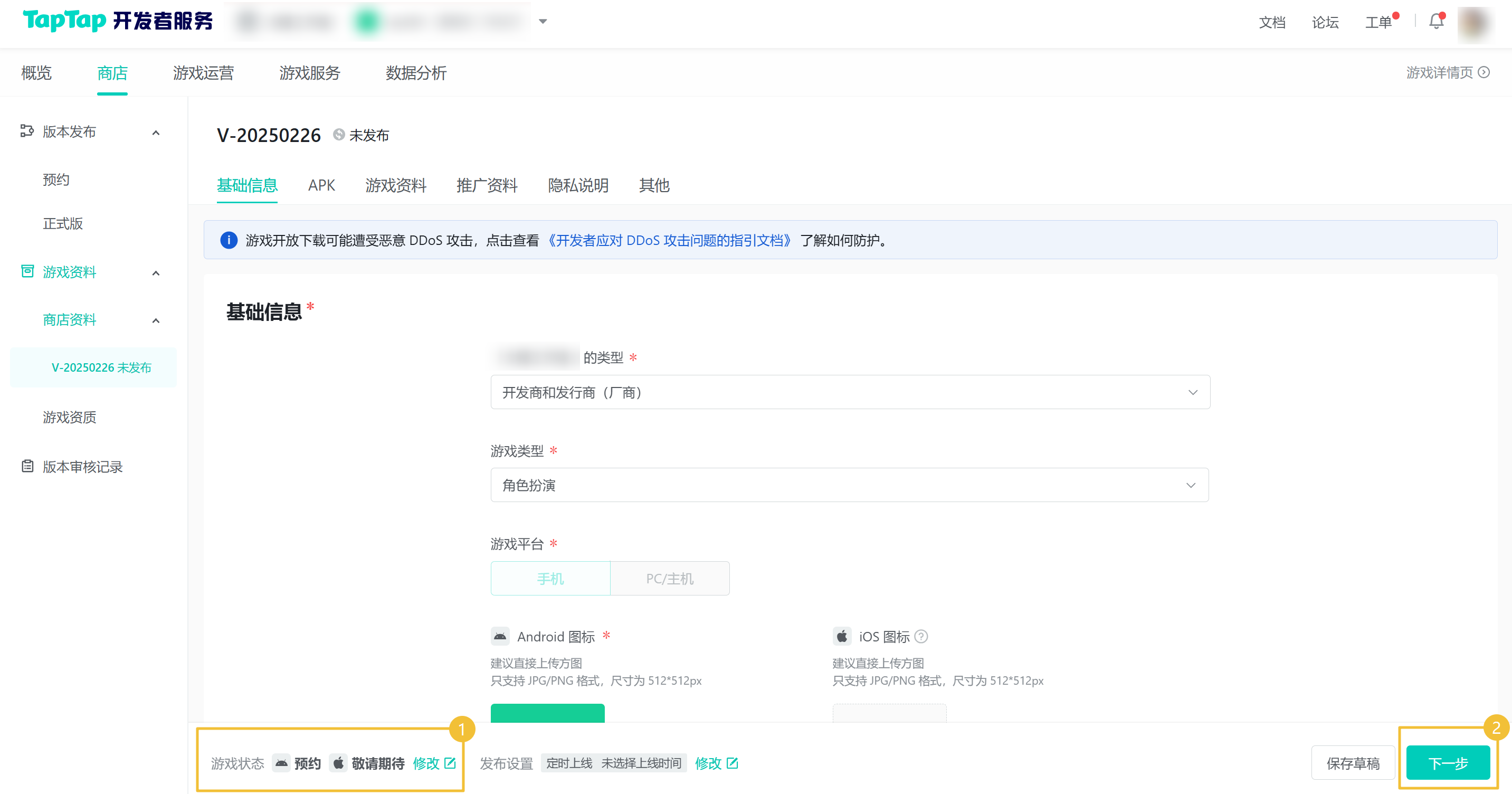Screen dimensions: 1512x794
Task: Click the blue info icon in DDoS notice
Action: (229, 240)
